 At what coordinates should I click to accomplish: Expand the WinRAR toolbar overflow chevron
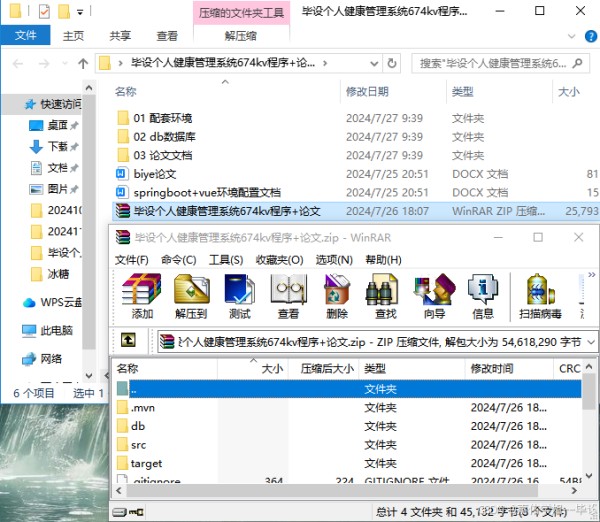(x=592, y=274)
